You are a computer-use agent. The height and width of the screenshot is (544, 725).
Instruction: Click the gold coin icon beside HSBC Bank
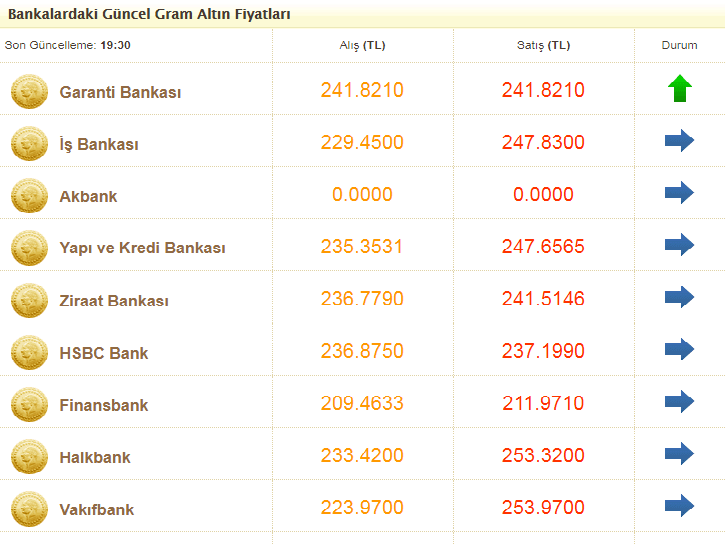coord(29,352)
